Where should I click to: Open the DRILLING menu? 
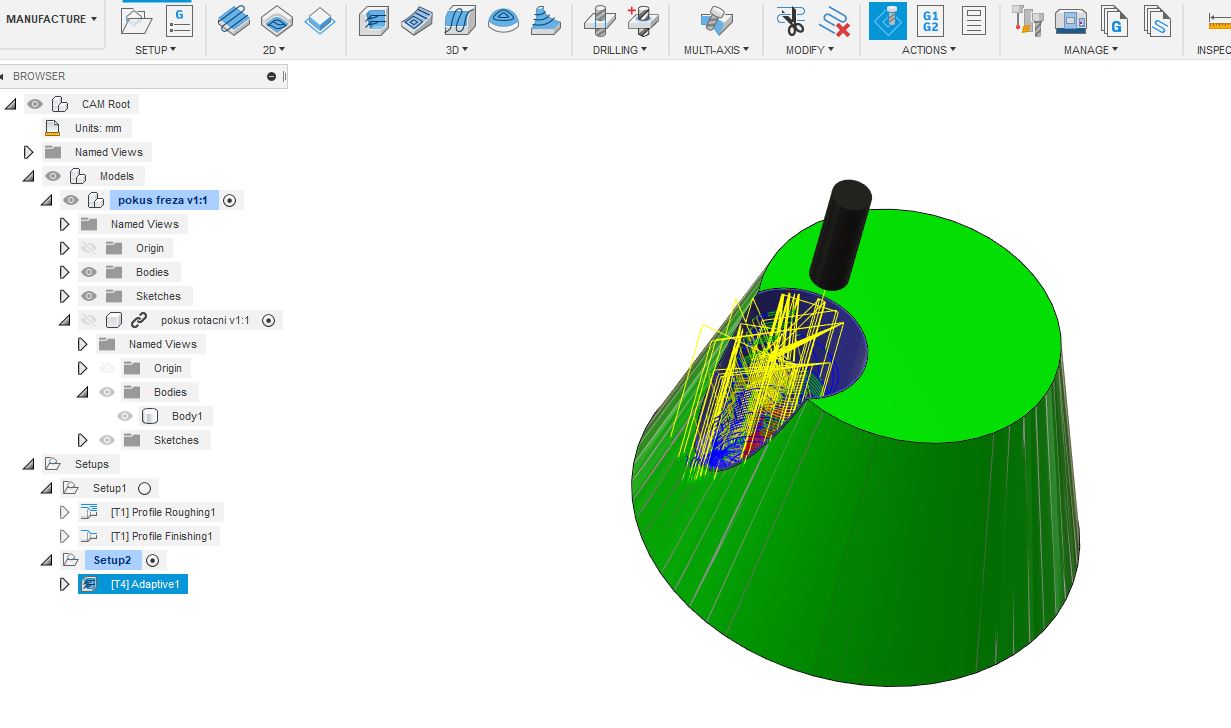(619, 50)
